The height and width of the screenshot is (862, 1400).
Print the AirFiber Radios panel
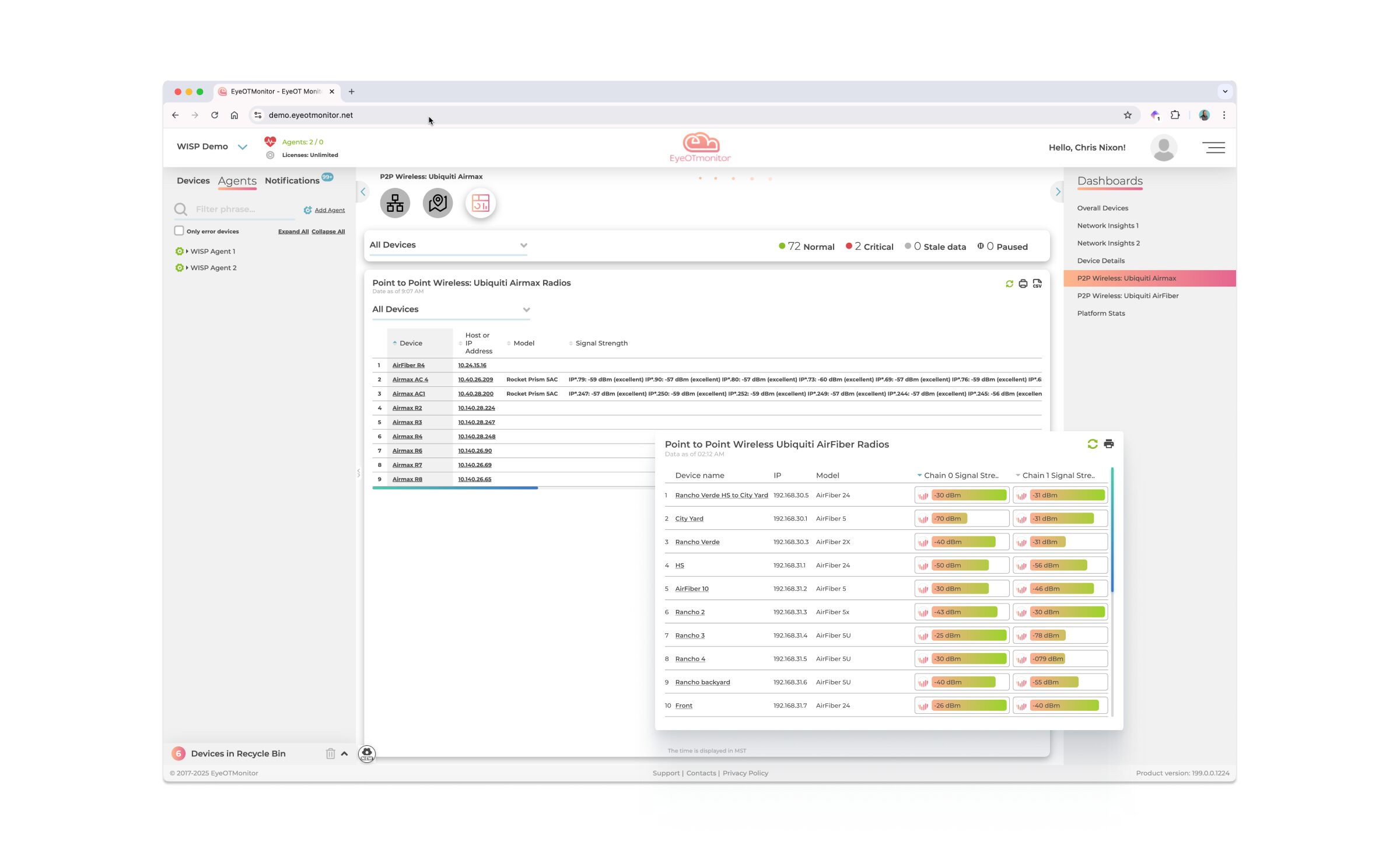(1109, 444)
